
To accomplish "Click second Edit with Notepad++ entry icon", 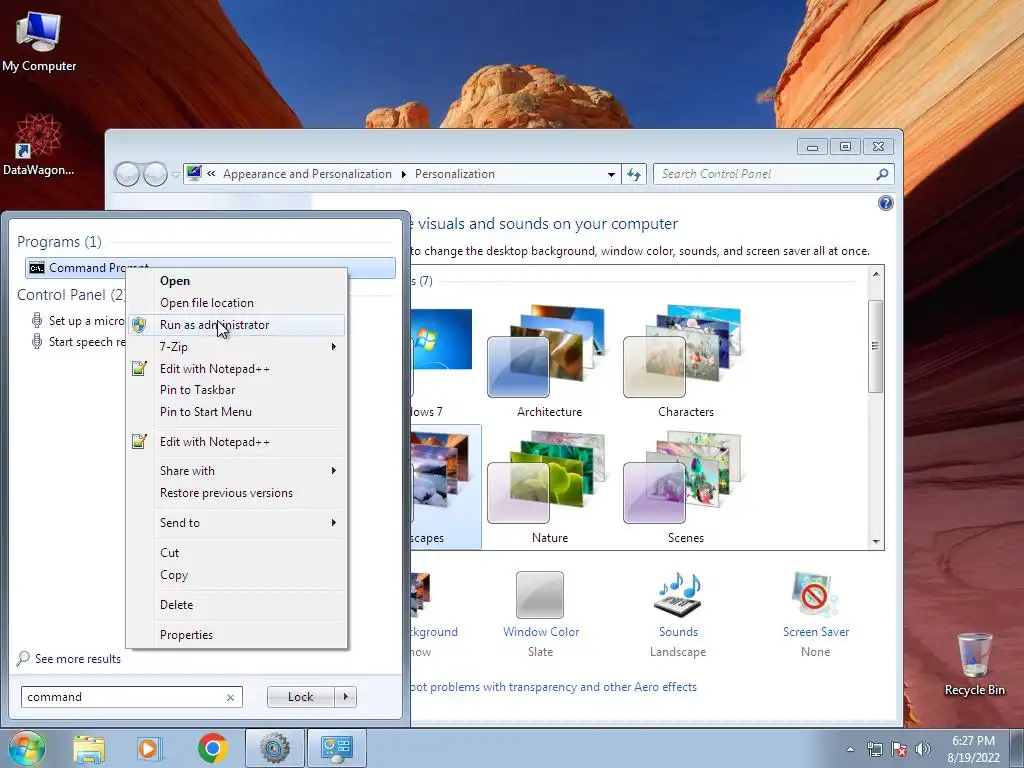I will pos(139,441).
